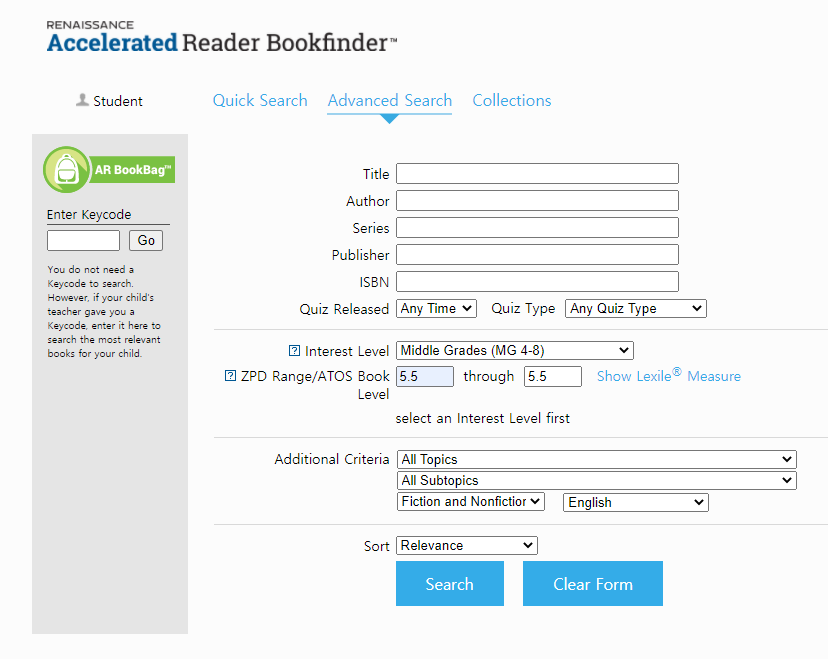Expand the All Subtopics dropdown
The height and width of the screenshot is (659, 828).
coord(597,481)
